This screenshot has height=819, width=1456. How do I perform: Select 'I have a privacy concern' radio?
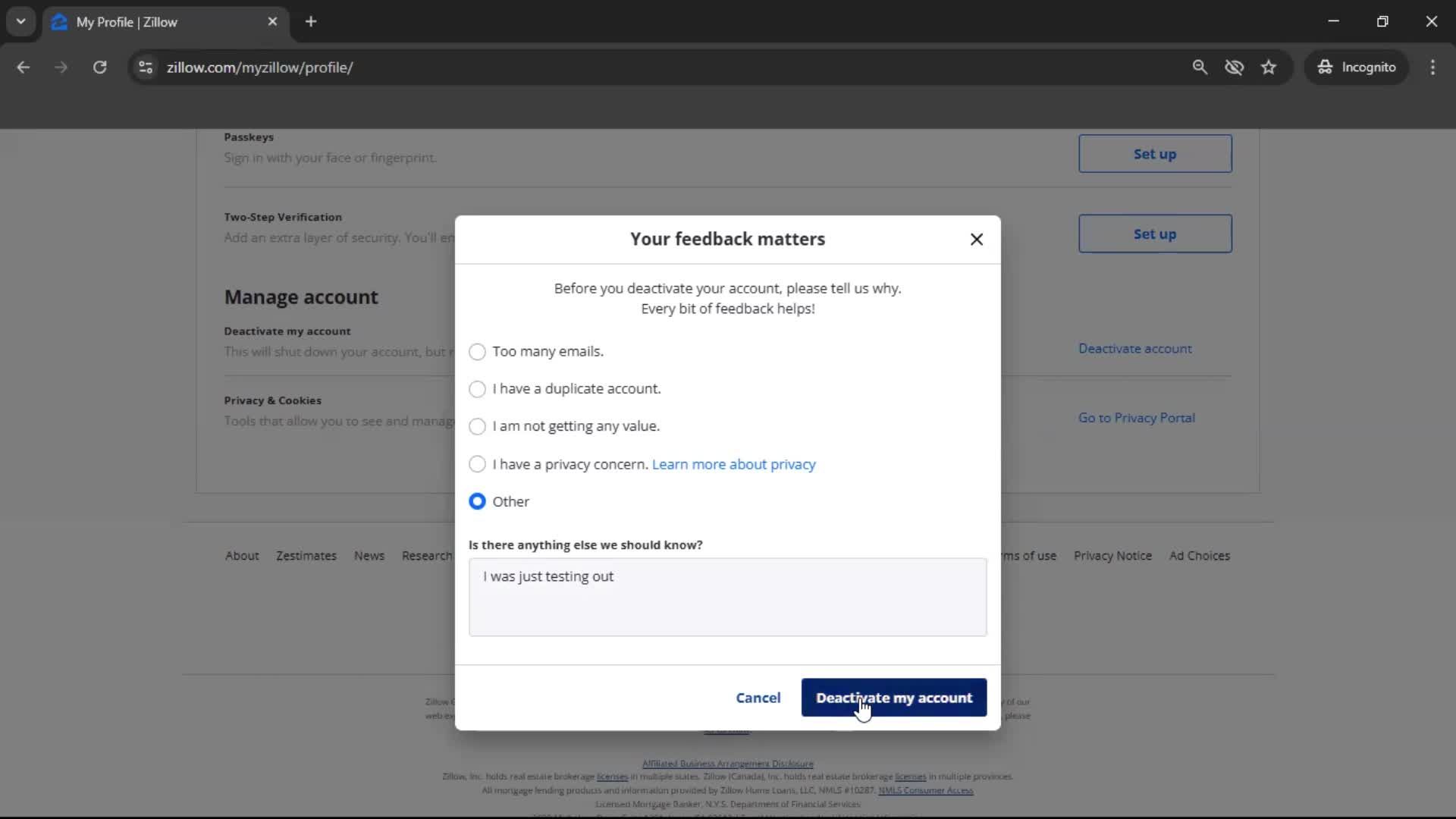click(x=477, y=464)
